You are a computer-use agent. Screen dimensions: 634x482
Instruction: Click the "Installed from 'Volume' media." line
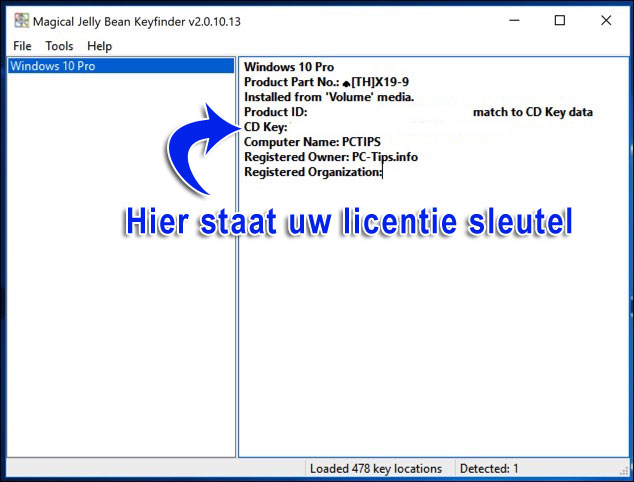[329, 97]
